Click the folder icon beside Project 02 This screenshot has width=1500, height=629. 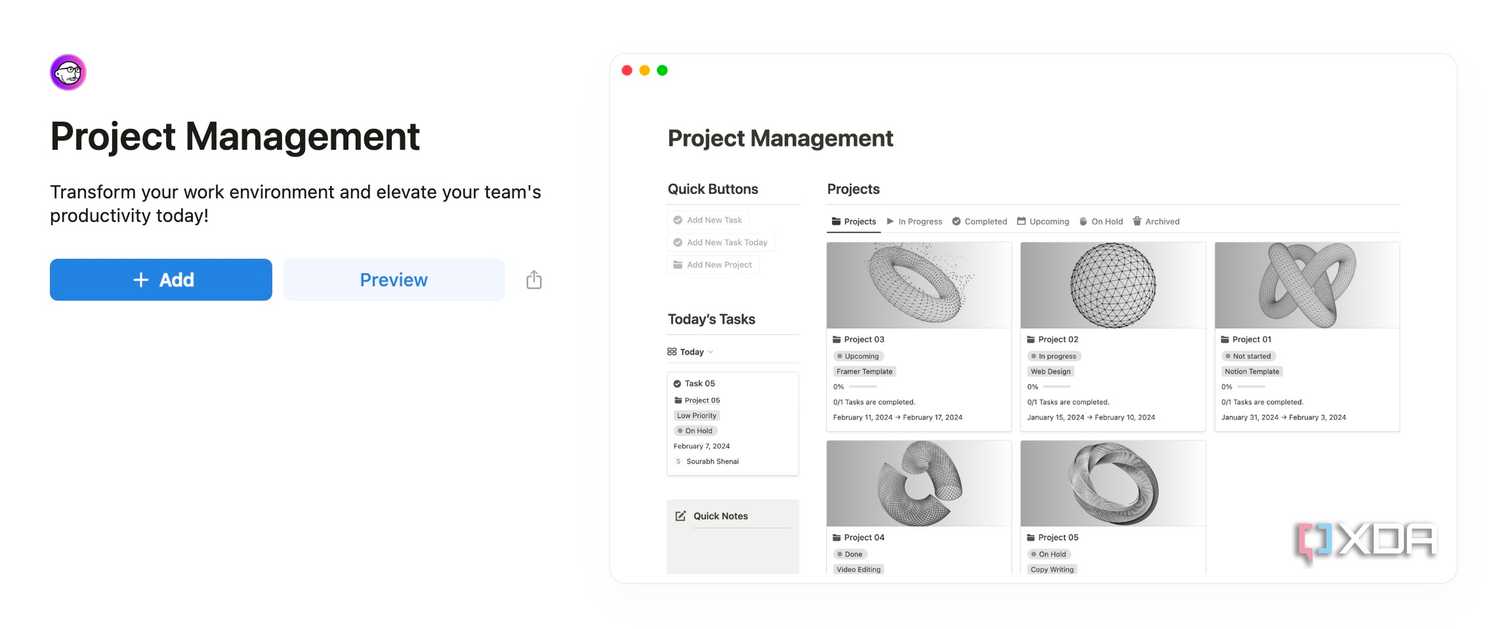[1030, 340]
